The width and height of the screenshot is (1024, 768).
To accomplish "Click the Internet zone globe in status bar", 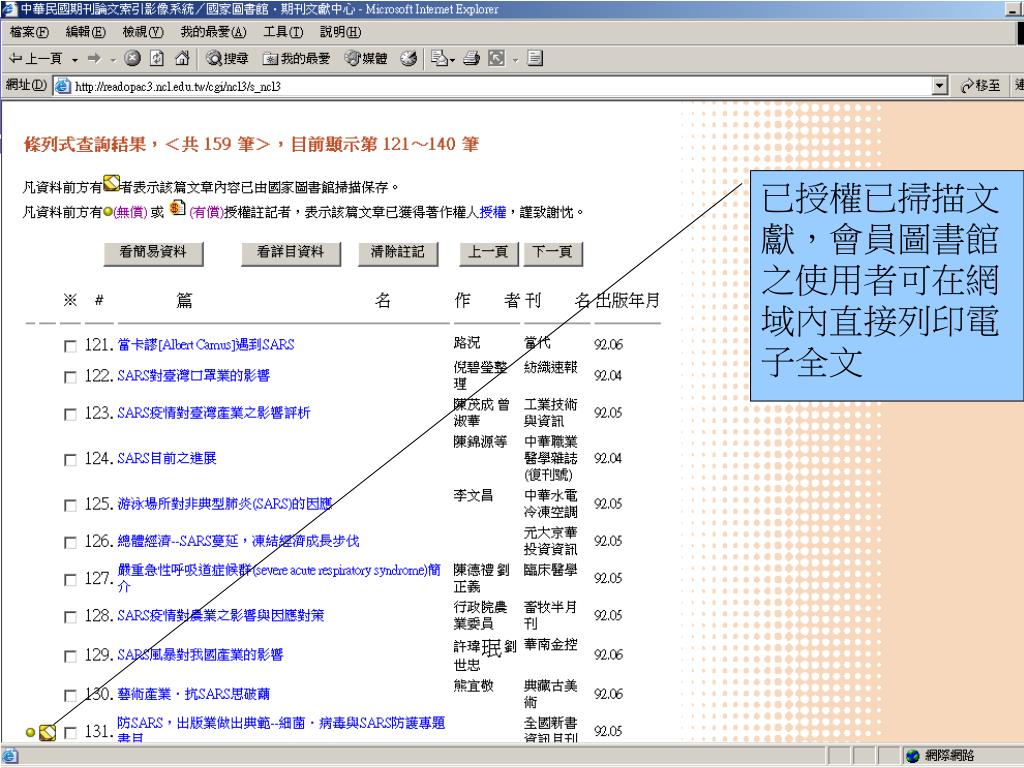I will pos(912,756).
